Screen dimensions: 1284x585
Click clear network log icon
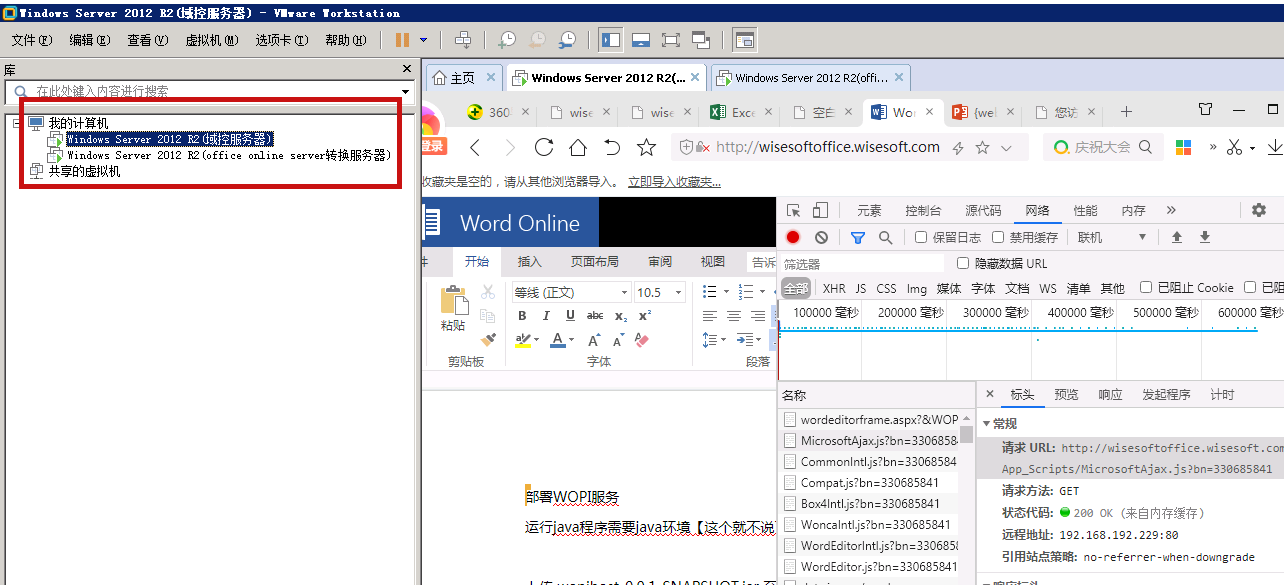point(821,237)
